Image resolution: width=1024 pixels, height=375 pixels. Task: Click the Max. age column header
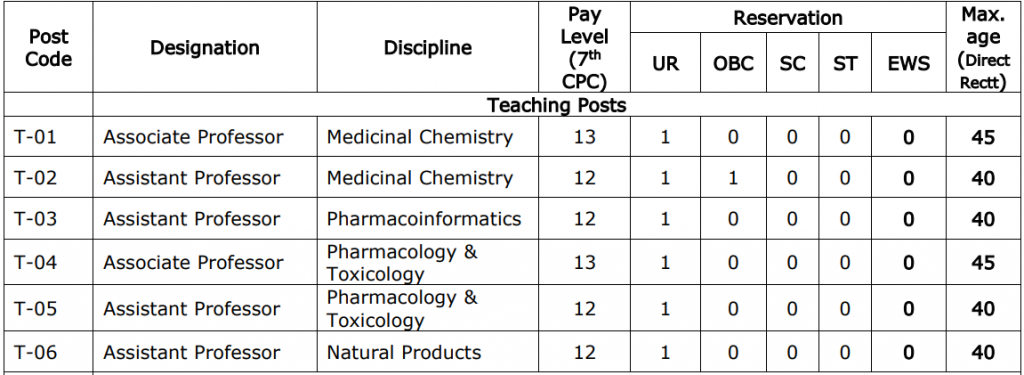984,47
